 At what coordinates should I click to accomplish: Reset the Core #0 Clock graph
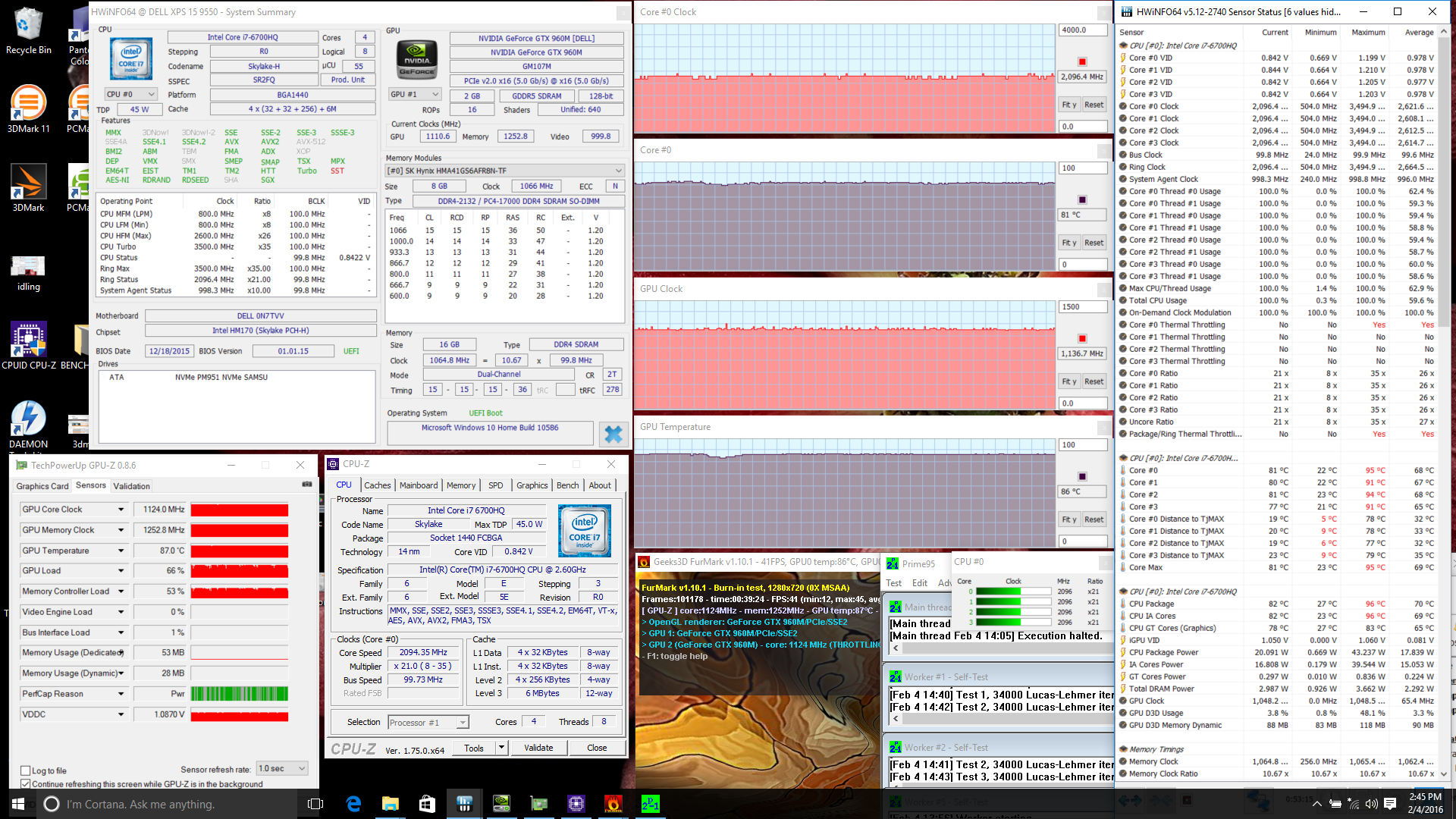point(1094,105)
